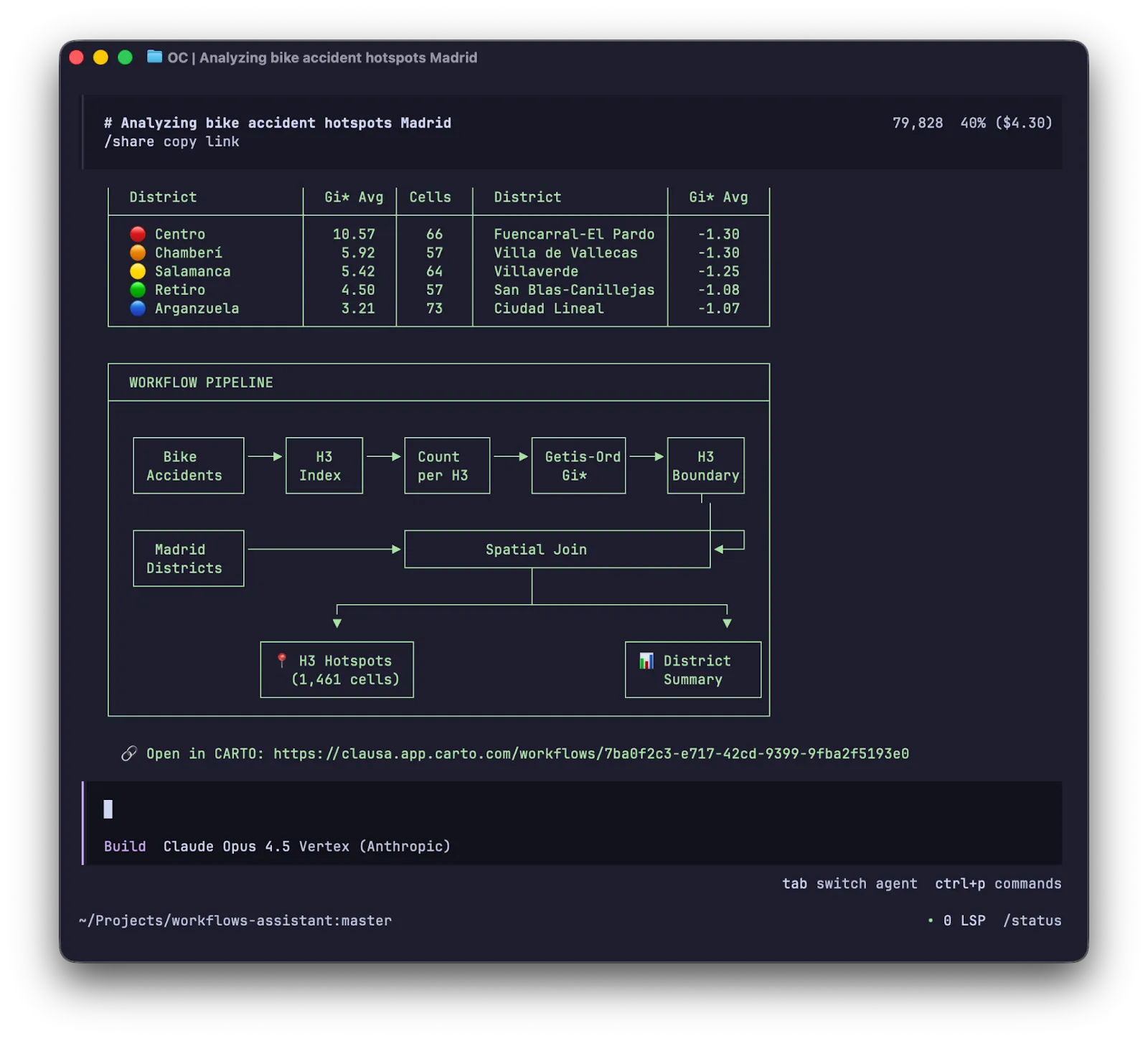Click the yellow circle beside Salamanca
1148x1041 pixels.
138,271
